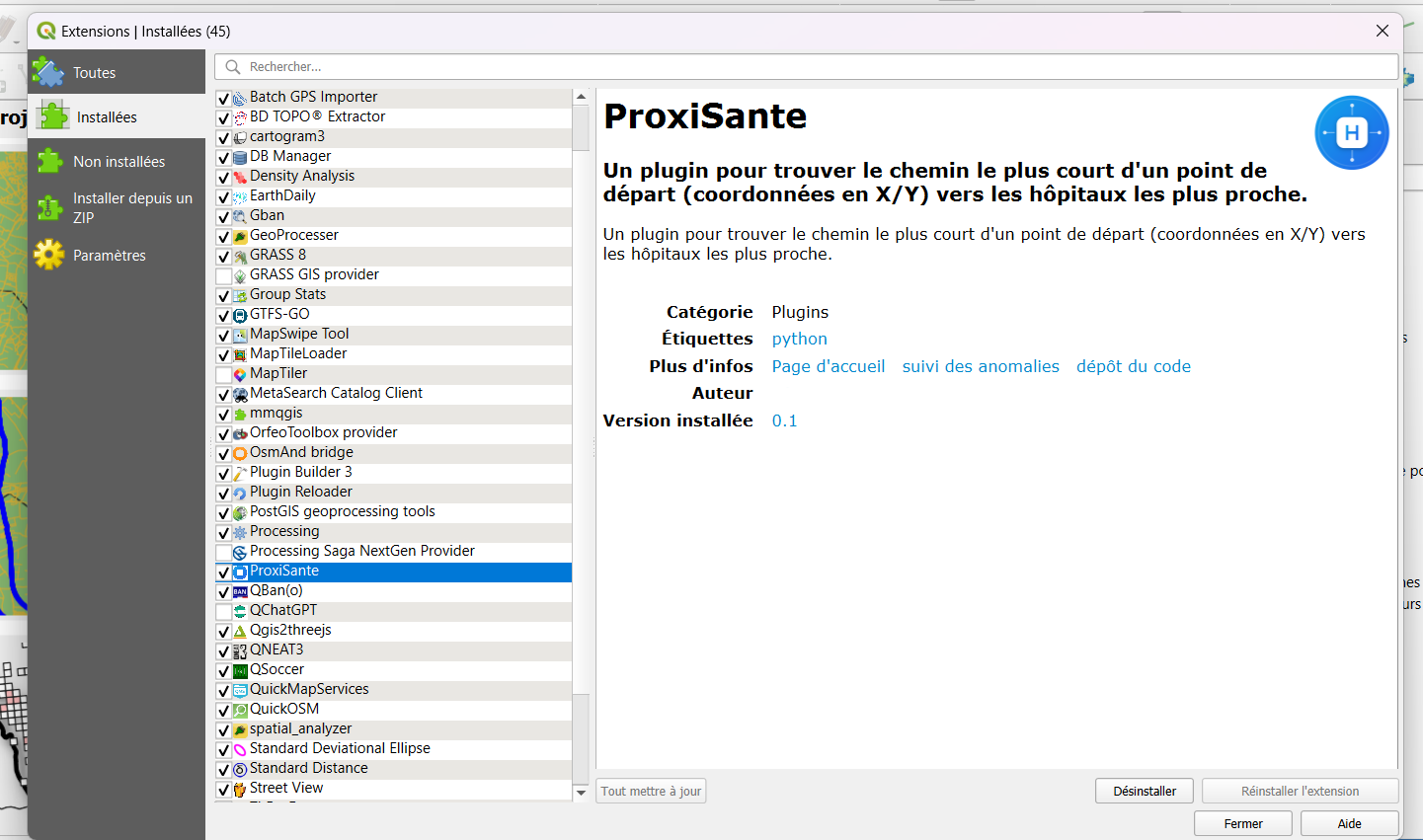Screen dimensions: 1423x840
Task: Click the GTFS-GO plugin icon
Action: [239, 315]
